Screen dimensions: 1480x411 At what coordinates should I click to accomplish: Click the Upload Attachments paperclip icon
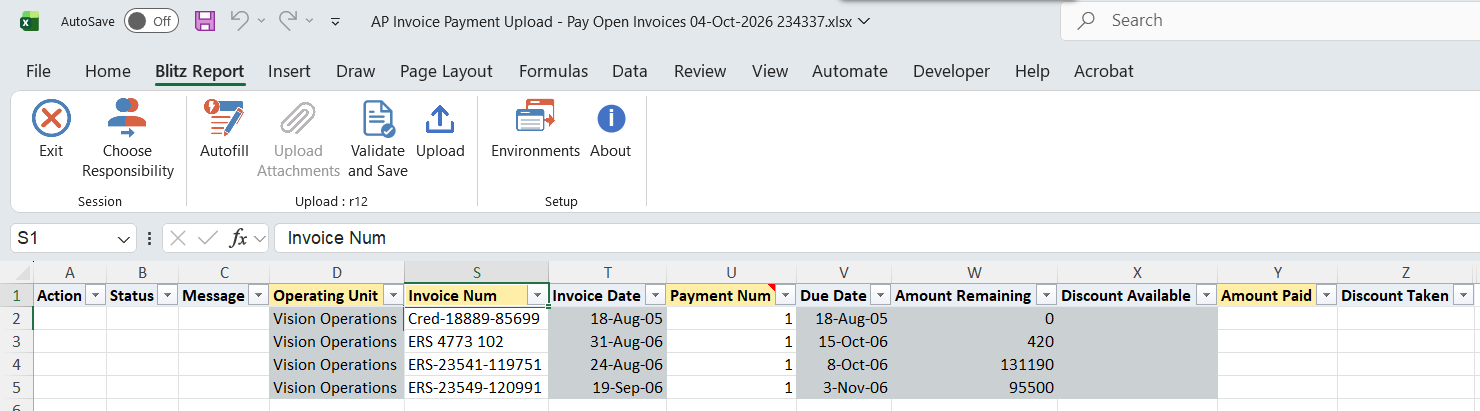tap(298, 119)
